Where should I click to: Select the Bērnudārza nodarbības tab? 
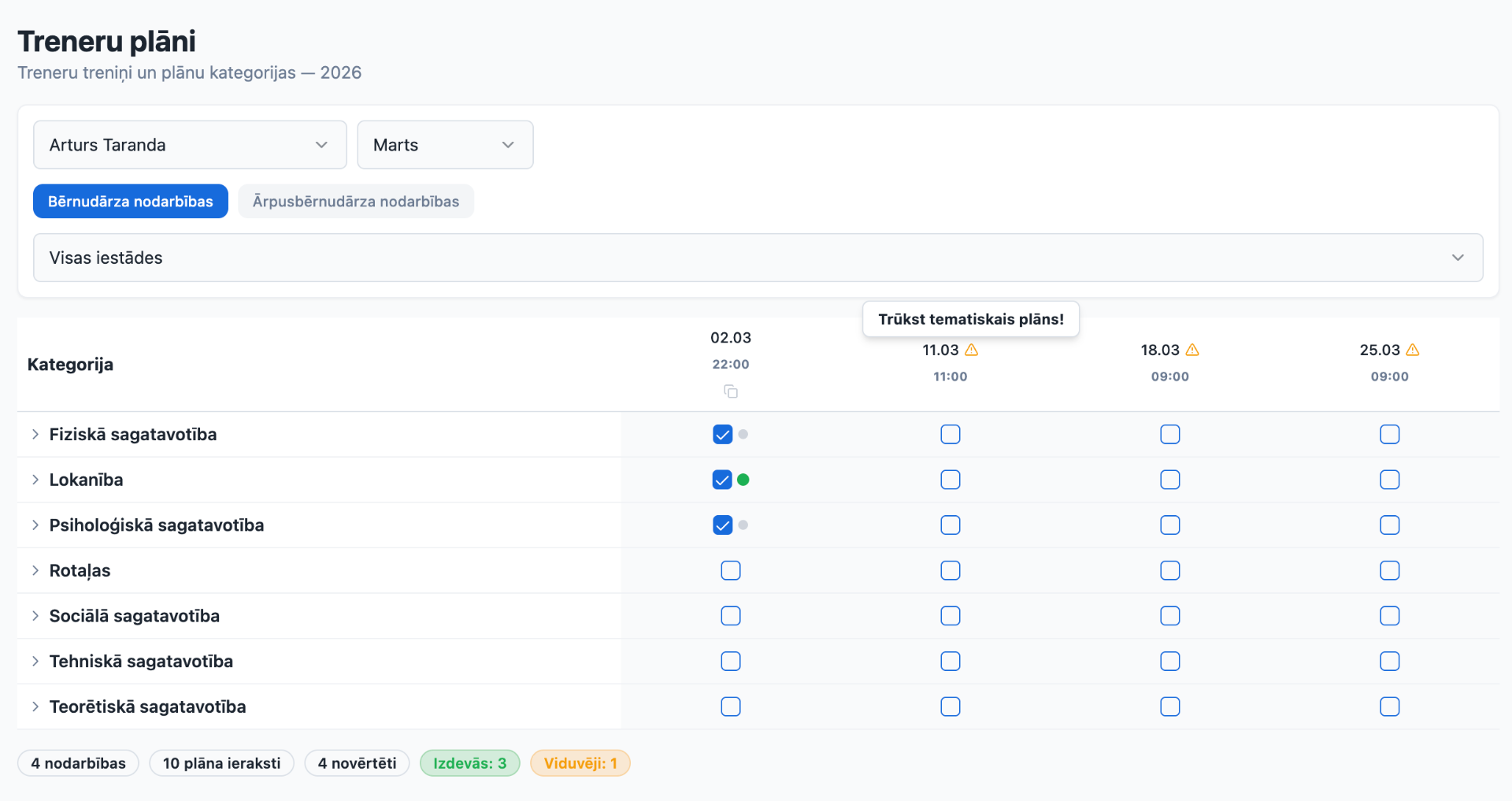click(131, 202)
